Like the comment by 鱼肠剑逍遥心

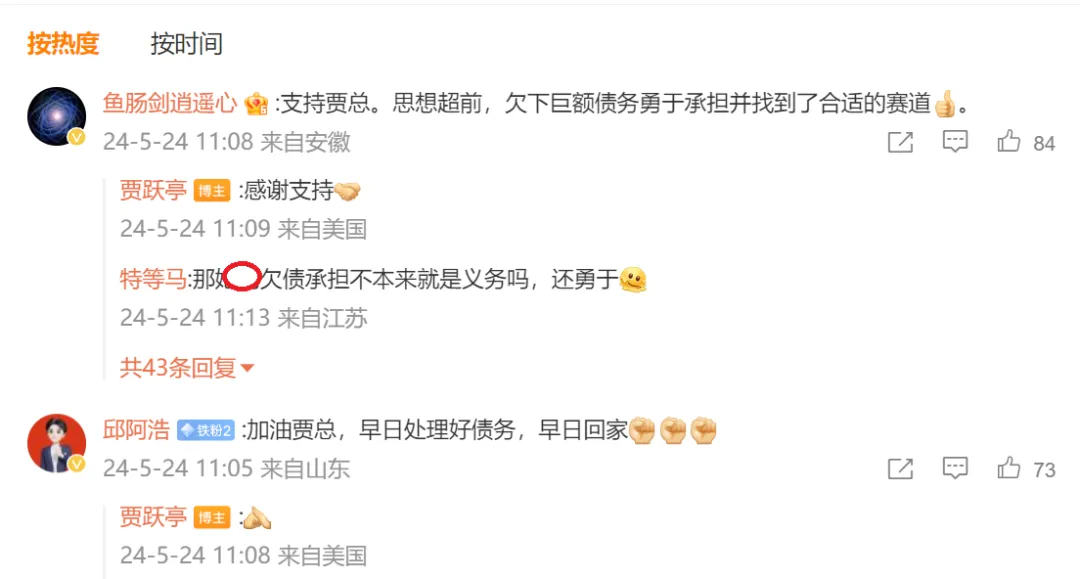coord(1008,141)
